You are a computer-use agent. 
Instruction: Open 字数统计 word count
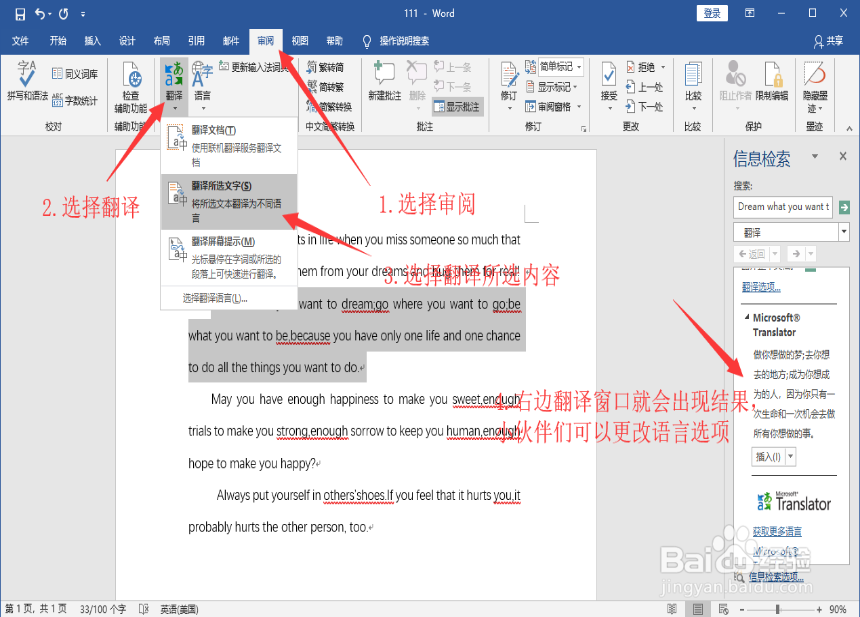click(75, 100)
